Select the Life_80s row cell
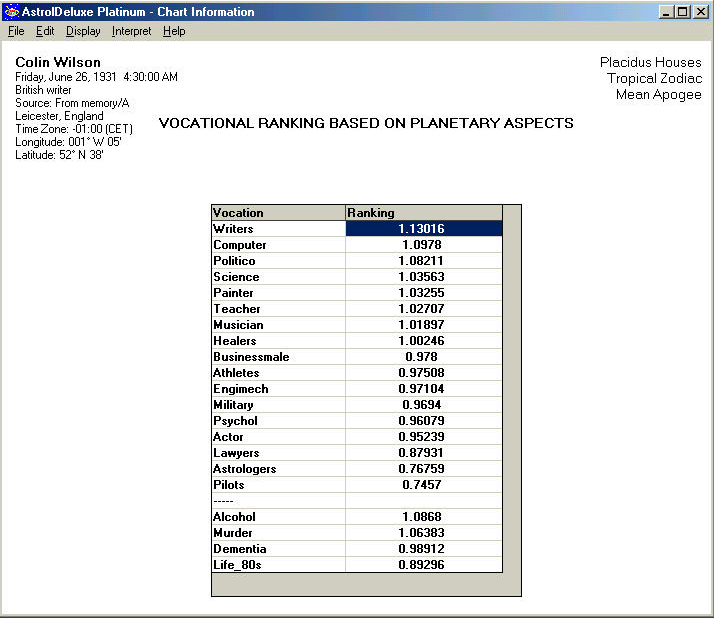 pos(279,564)
